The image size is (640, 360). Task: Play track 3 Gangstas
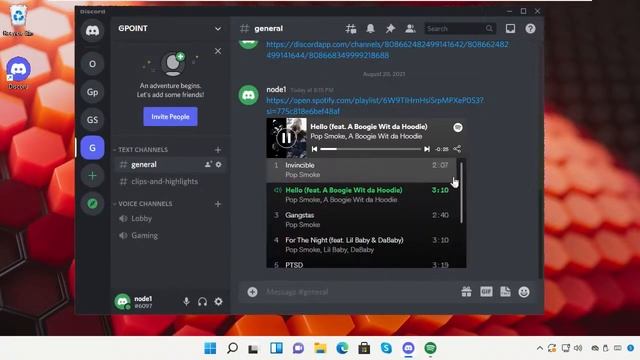click(362, 220)
